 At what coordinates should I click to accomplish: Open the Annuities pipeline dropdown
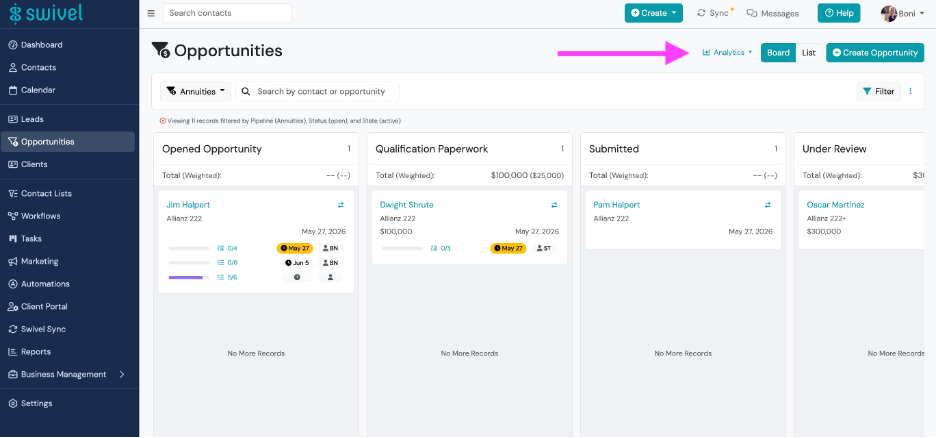[195, 91]
